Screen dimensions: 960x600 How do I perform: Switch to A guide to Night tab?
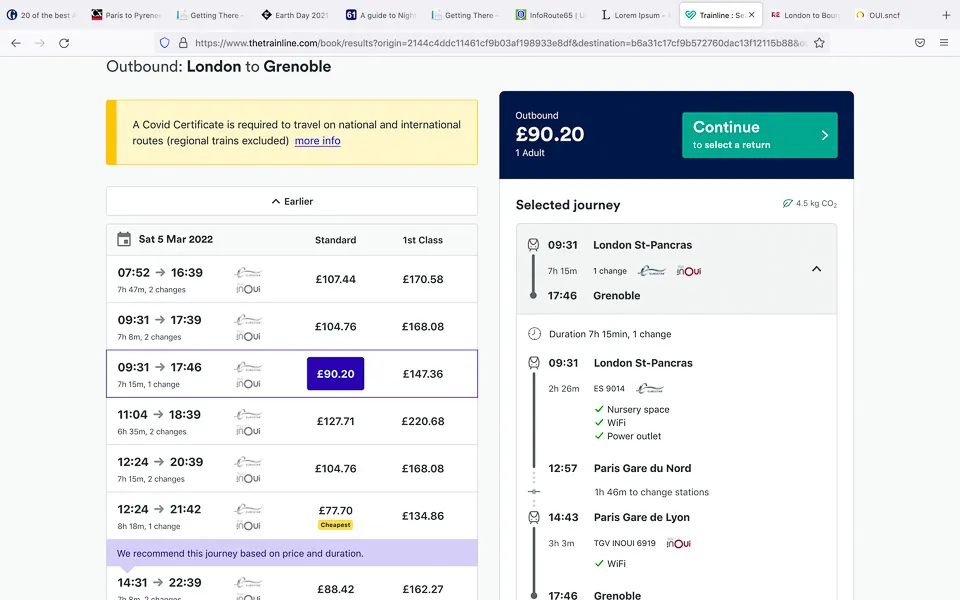pos(380,15)
